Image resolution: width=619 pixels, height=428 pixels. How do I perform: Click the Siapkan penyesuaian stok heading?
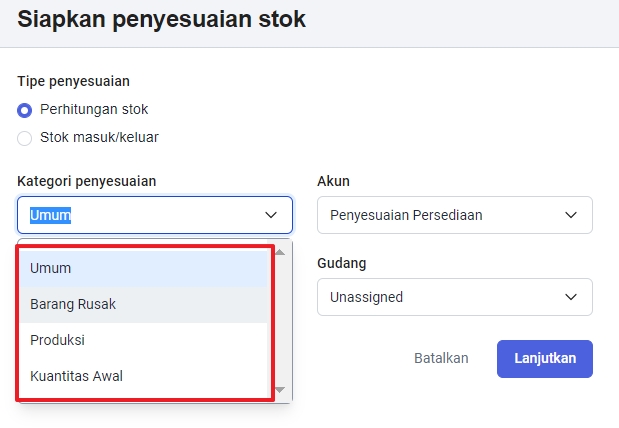(x=162, y=18)
